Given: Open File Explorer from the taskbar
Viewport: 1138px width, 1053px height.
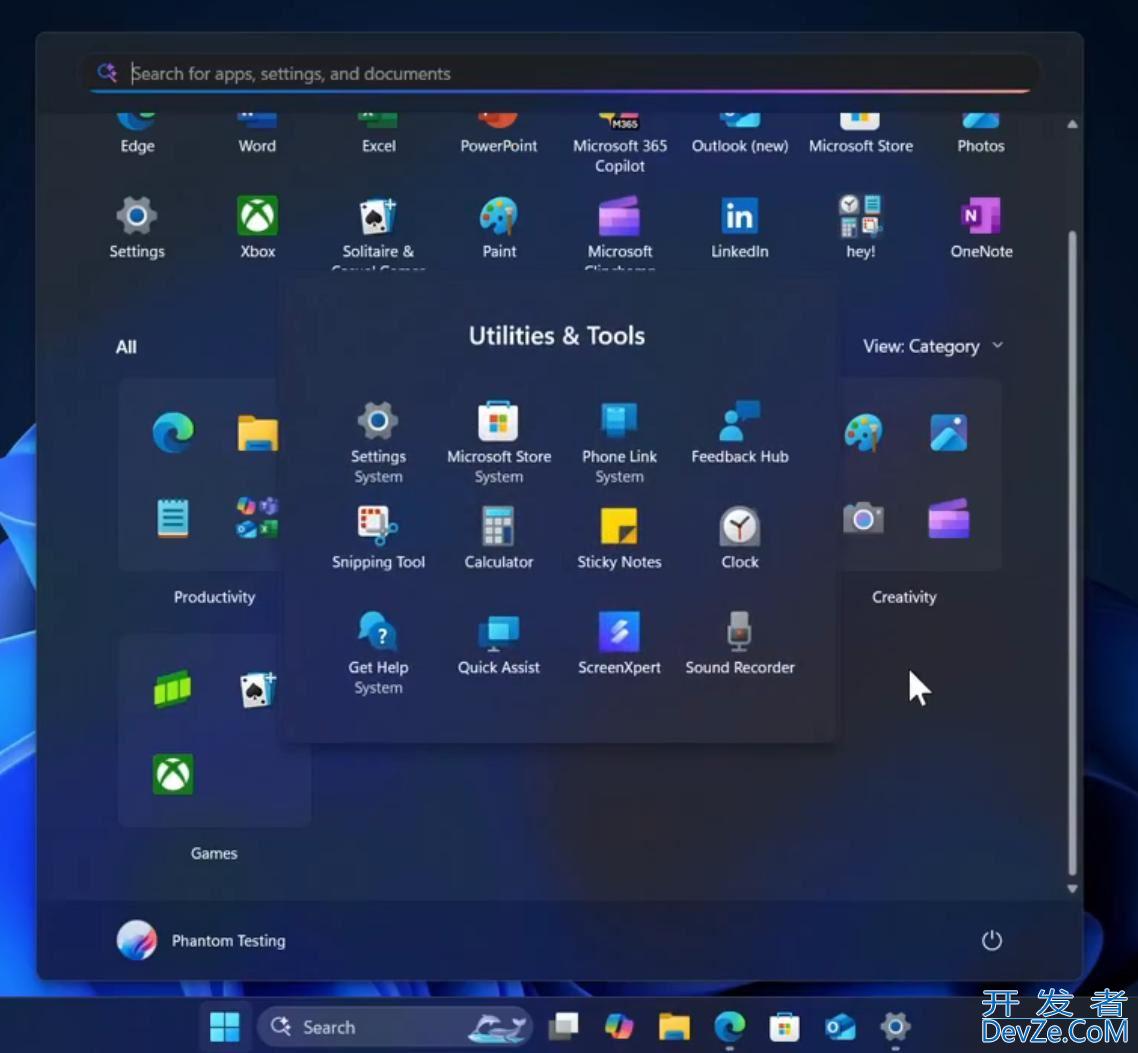Looking at the screenshot, I should [x=674, y=1027].
